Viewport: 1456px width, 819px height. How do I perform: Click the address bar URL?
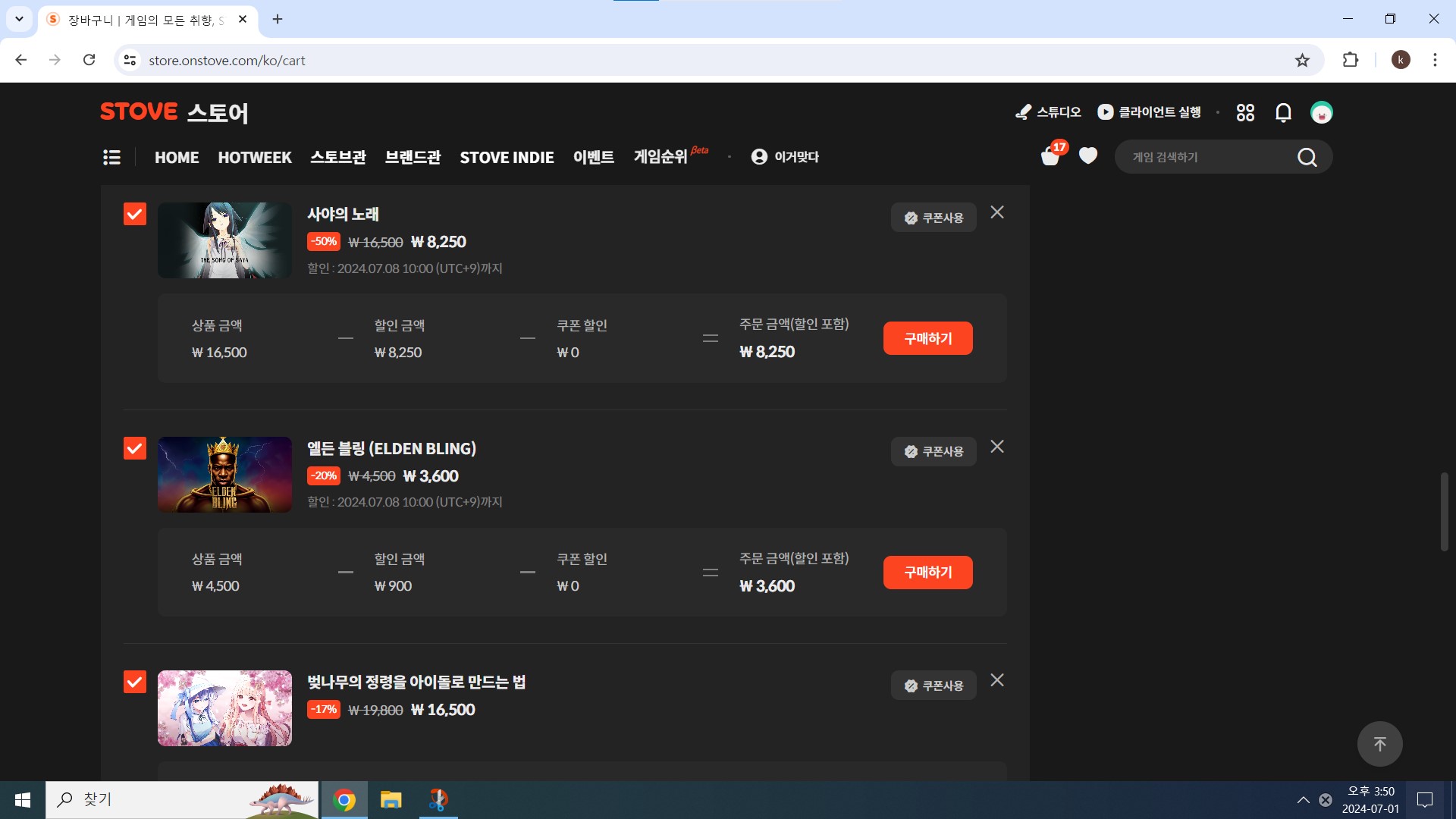tap(227, 60)
